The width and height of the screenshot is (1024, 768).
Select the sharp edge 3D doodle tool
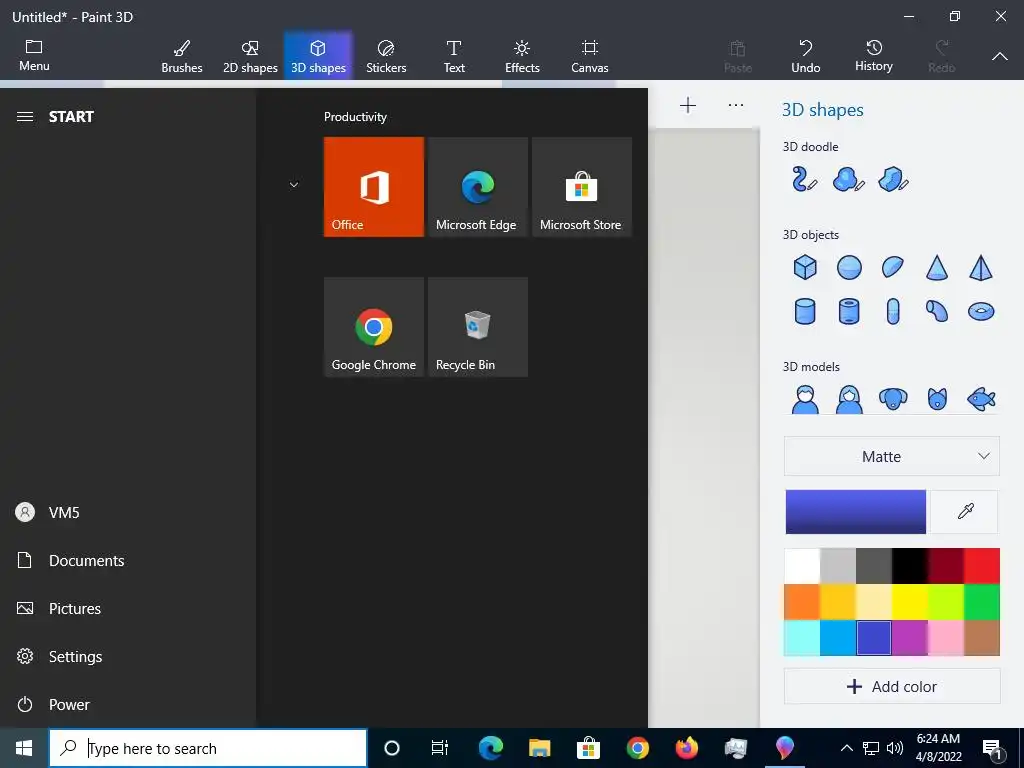[893, 179]
